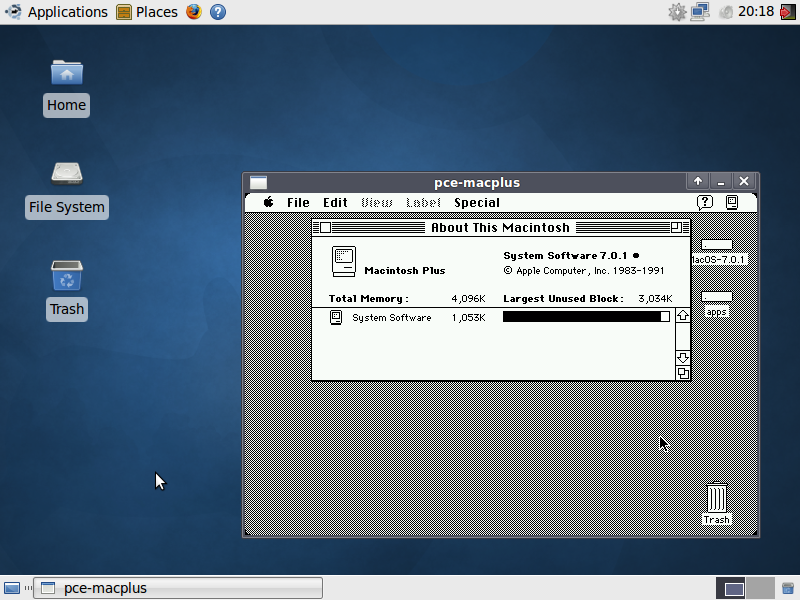Click the System Software 1,053K value
Image resolution: width=800 pixels, height=600 pixels.
(x=468, y=317)
